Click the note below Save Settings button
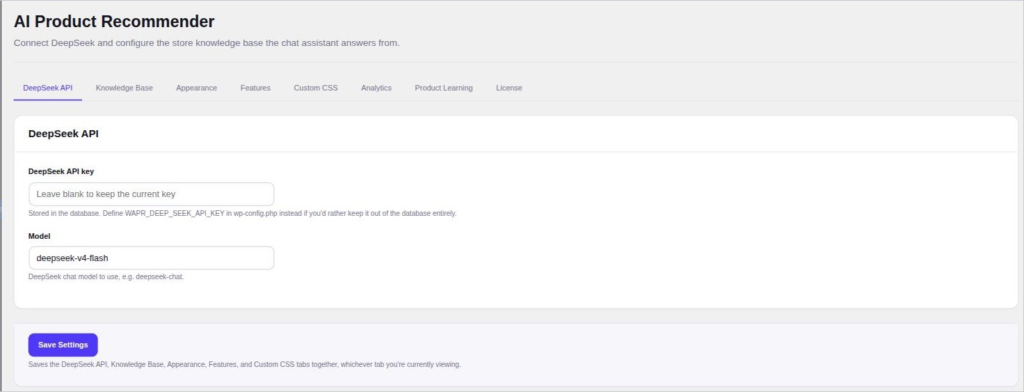The image size is (1024, 392). [245, 365]
